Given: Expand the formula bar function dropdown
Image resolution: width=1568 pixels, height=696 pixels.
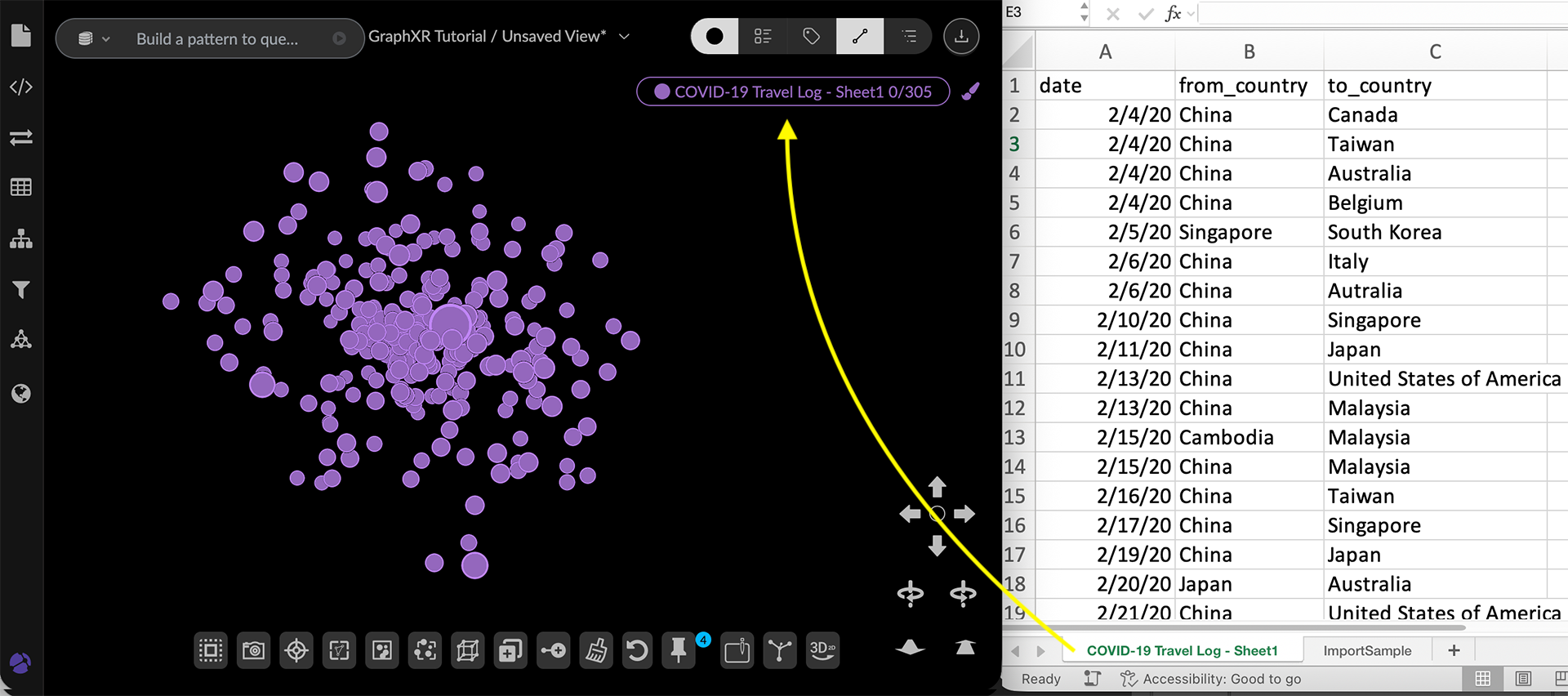Looking at the screenshot, I should (1192, 14).
